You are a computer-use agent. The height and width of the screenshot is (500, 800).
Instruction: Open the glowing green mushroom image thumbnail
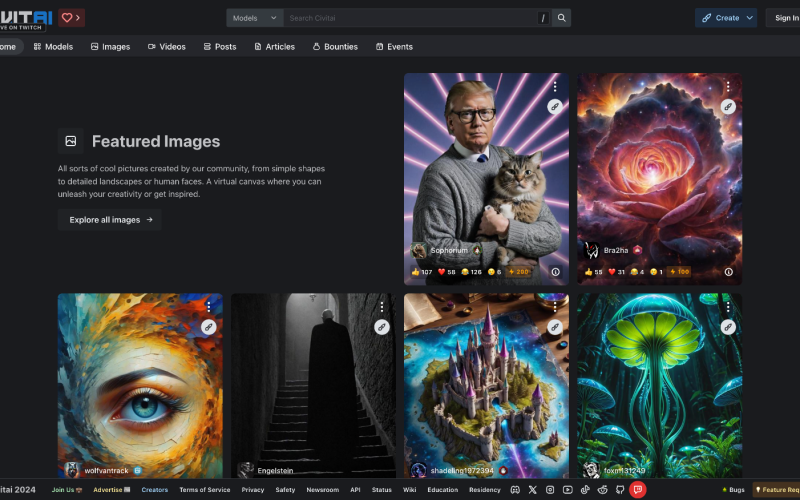(659, 386)
